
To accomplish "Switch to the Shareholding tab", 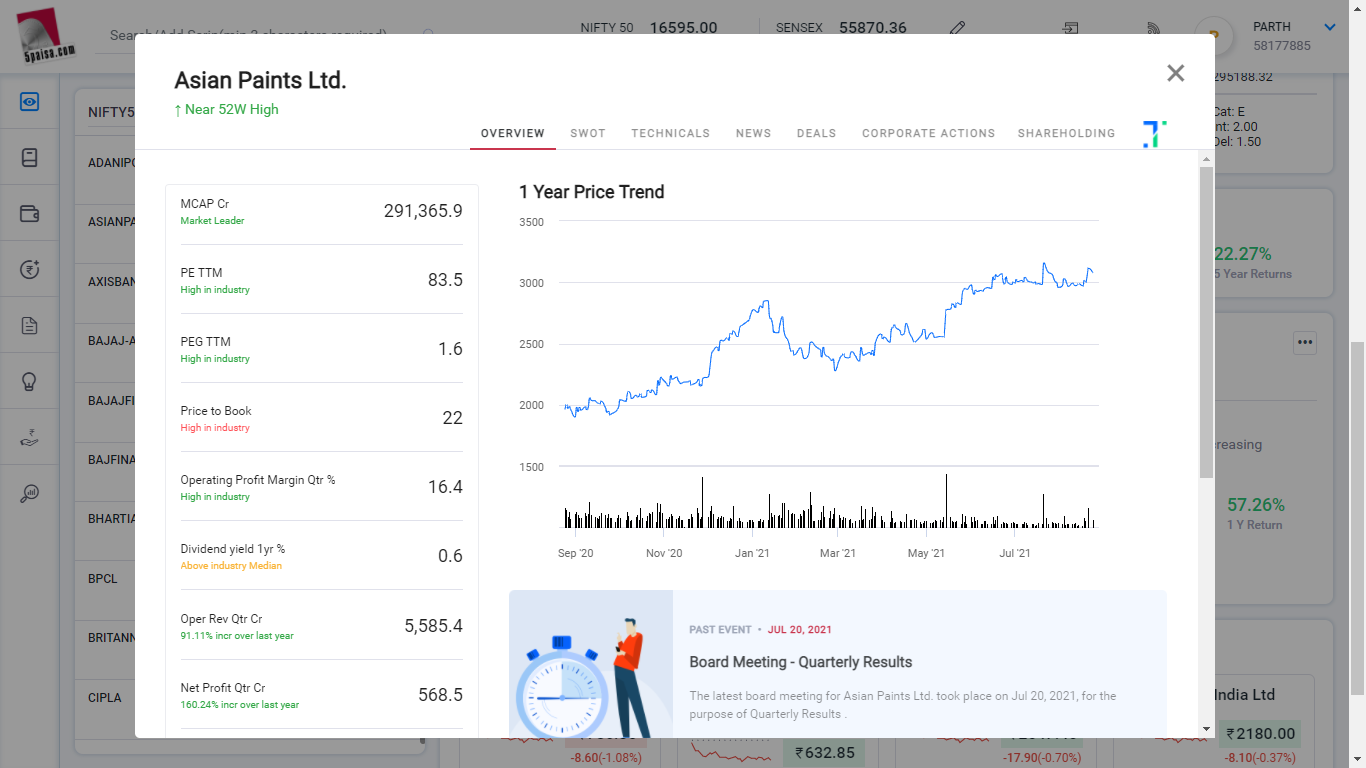I will pos(1067,133).
